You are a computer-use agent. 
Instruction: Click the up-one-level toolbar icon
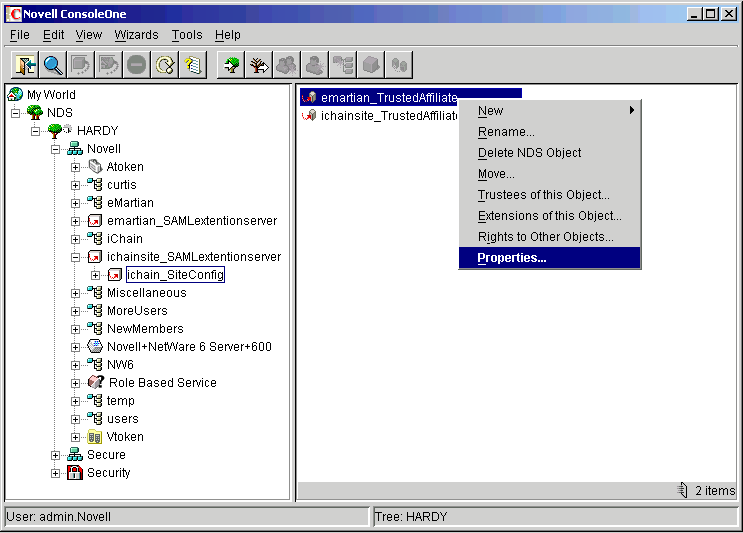[x=25, y=65]
